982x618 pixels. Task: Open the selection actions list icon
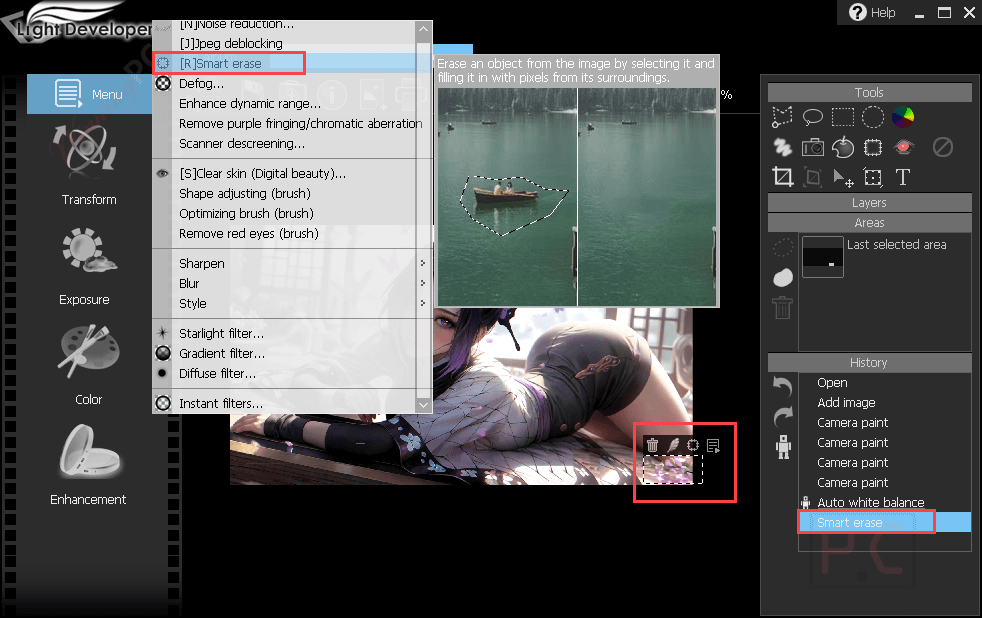click(713, 445)
